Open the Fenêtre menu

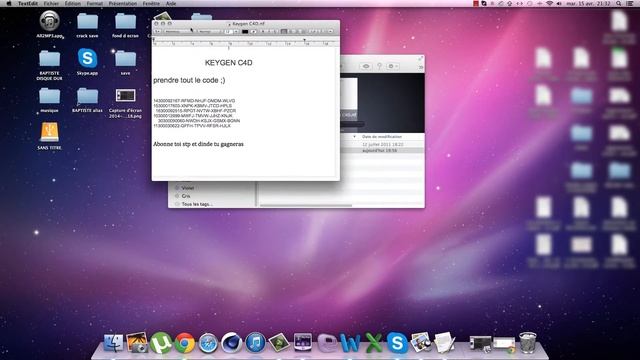point(151,3)
